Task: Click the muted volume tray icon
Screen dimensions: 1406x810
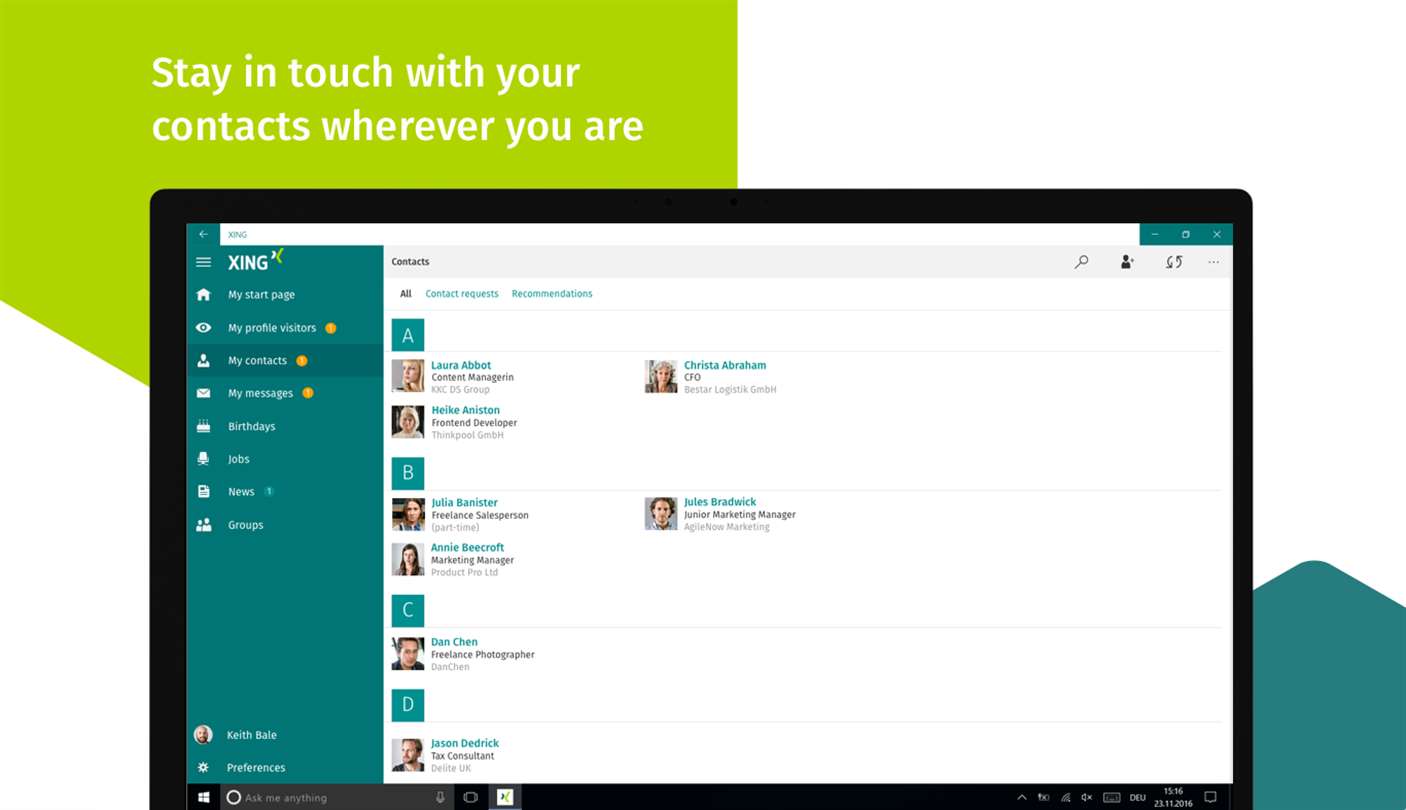Action: tap(1087, 797)
